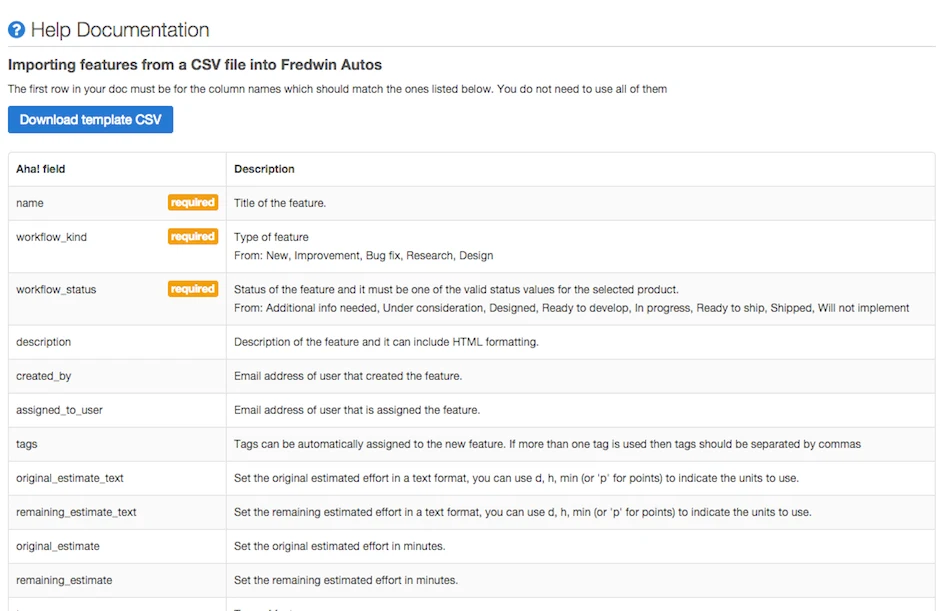Click 'Set the remaining estimated effort in a text format' text
Screen dimensions: 940x611
coord(523,513)
